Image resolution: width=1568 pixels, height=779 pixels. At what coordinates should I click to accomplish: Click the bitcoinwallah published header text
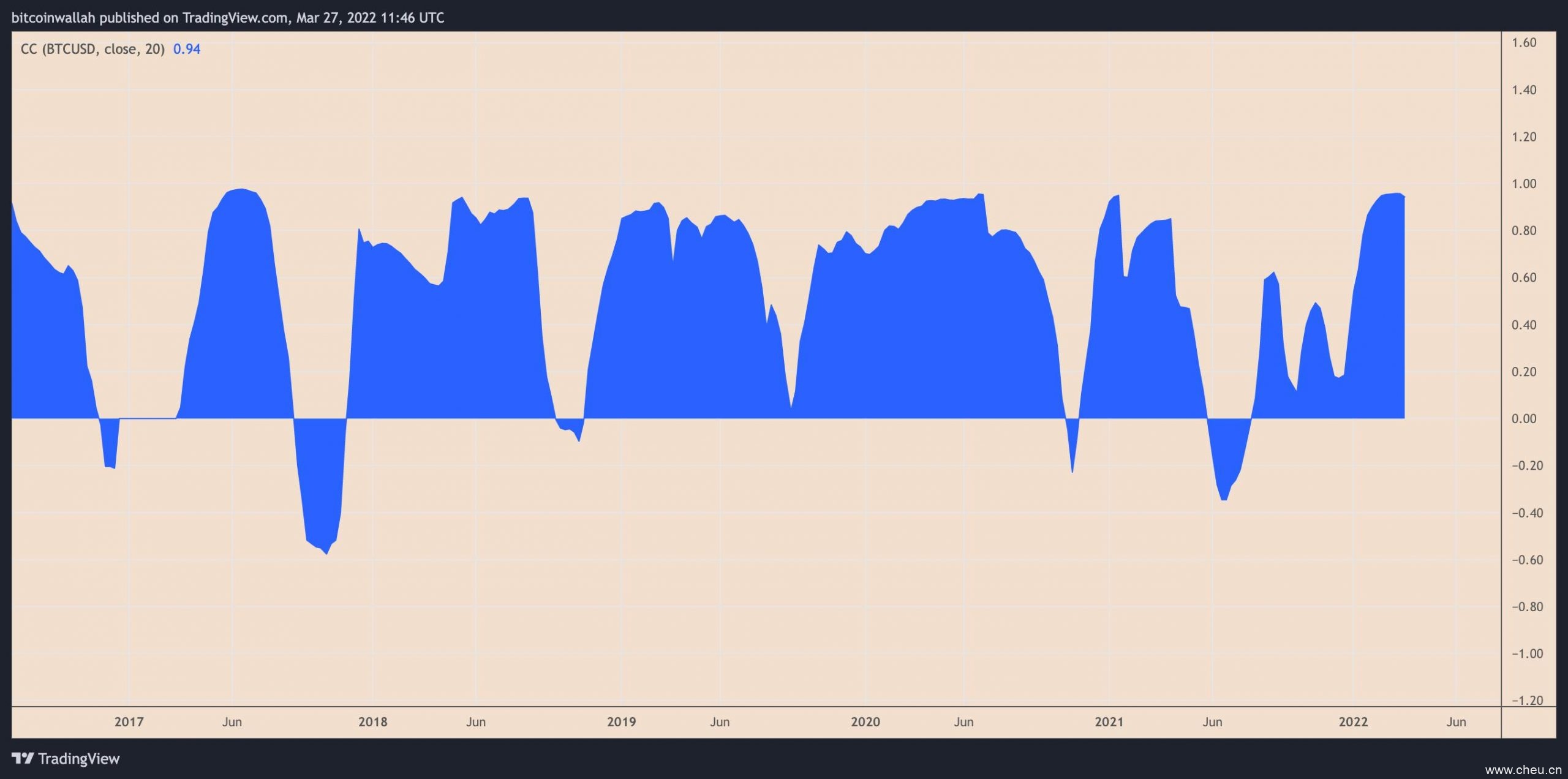[227, 18]
